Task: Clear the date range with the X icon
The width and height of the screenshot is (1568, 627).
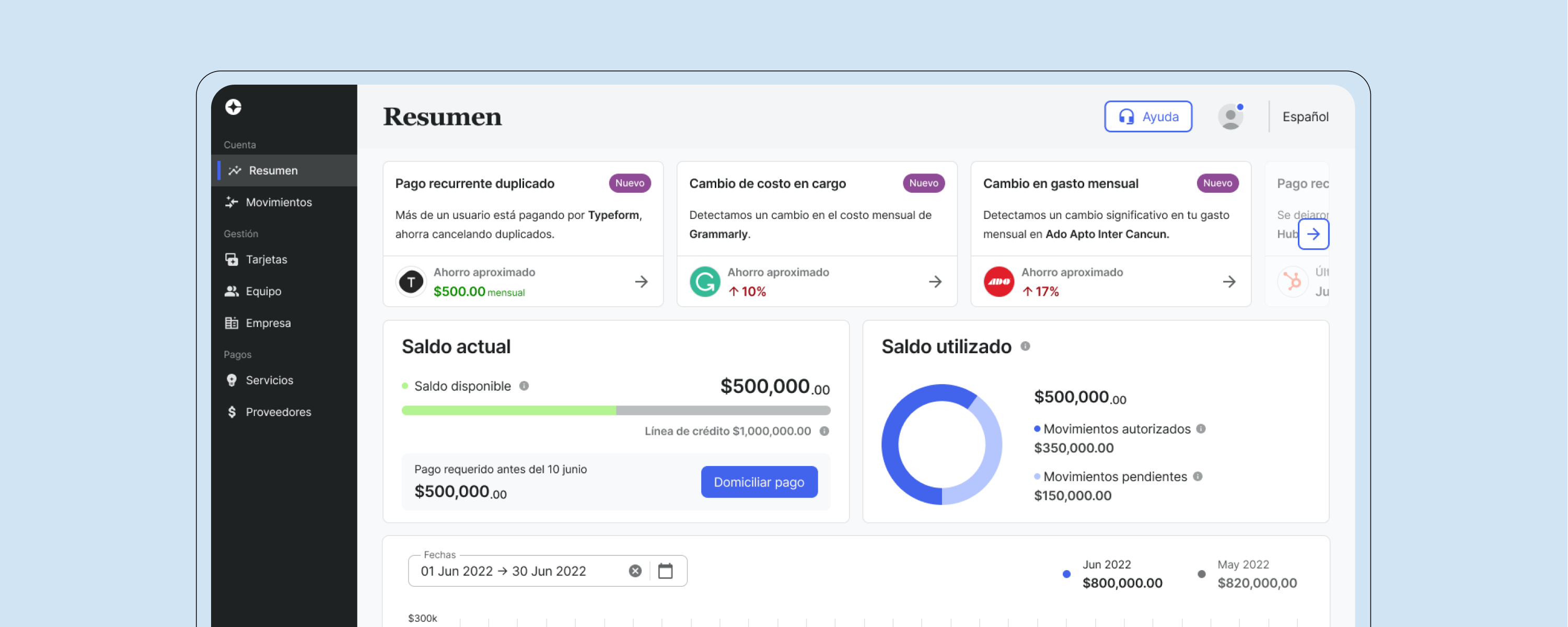Action: click(635, 571)
